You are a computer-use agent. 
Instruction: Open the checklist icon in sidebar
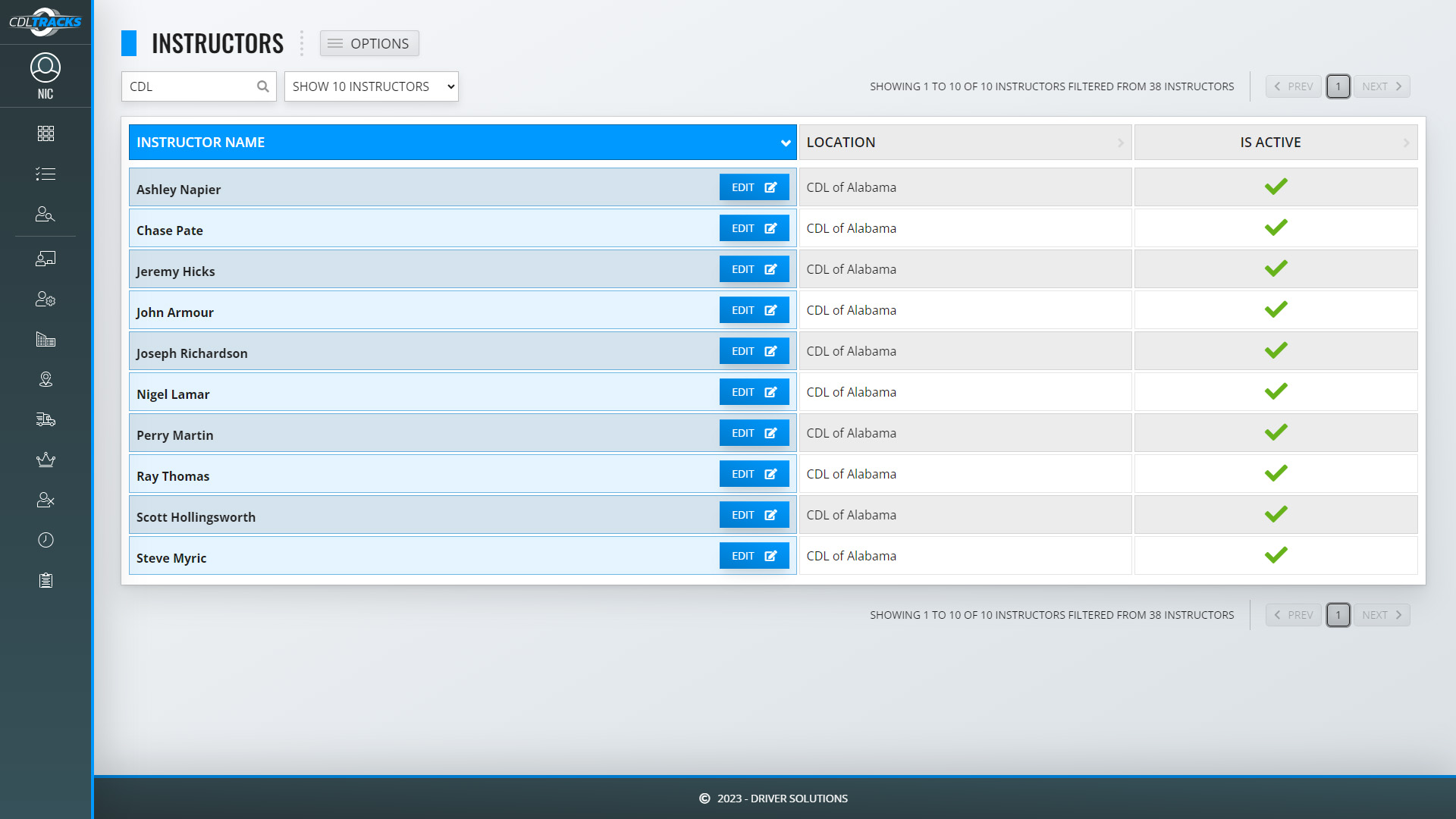45,174
